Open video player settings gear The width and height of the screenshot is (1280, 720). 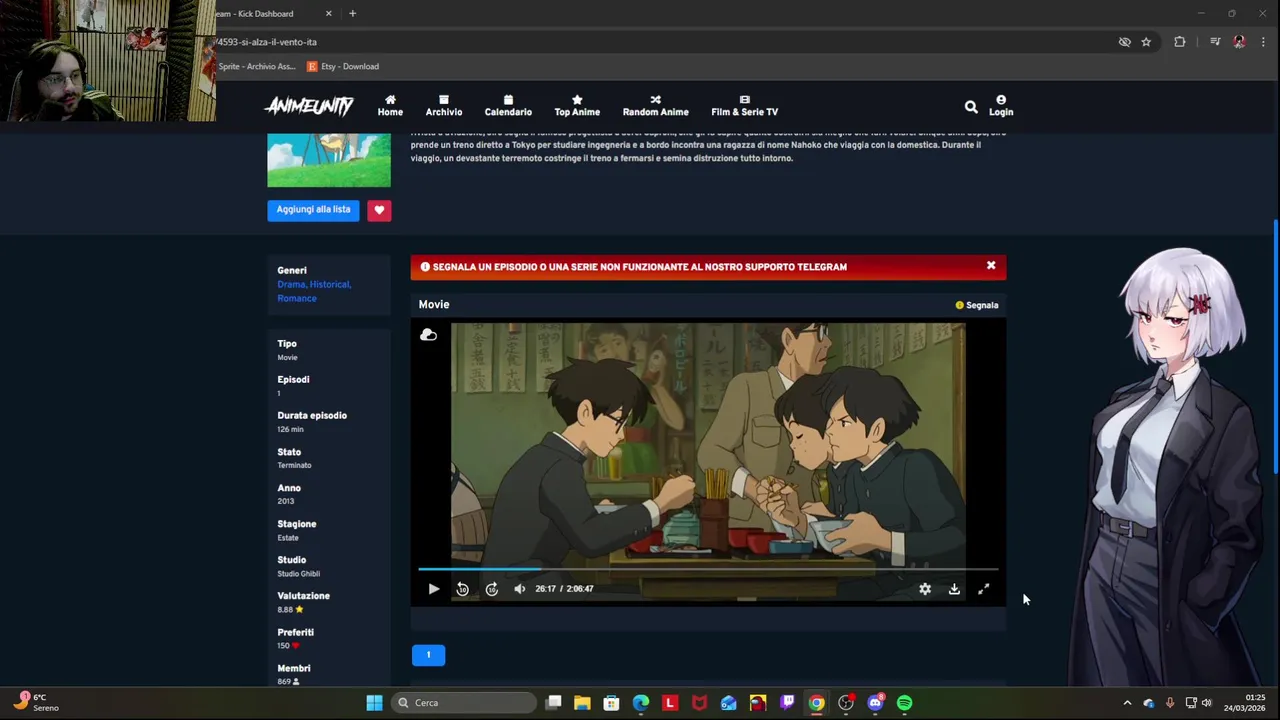click(x=925, y=589)
